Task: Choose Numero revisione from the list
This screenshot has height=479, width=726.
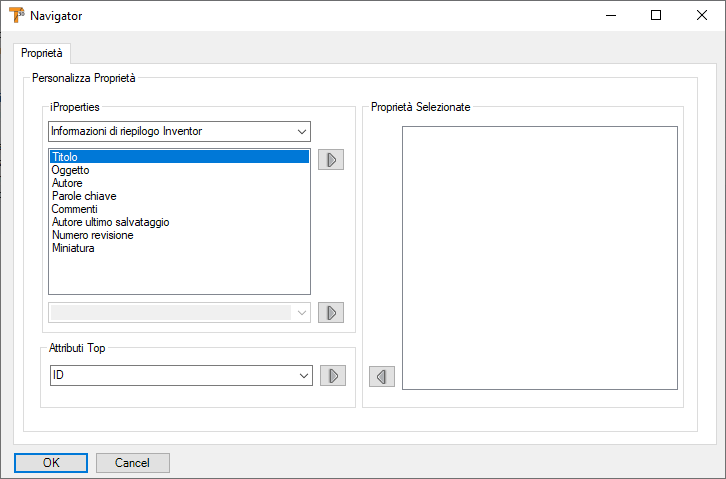Action: tap(93, 235)
